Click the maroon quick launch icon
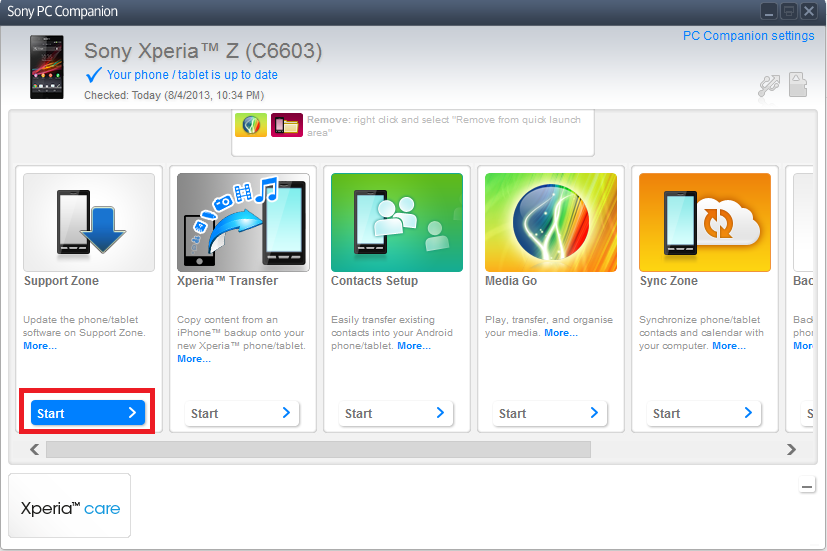 (287, 125)
